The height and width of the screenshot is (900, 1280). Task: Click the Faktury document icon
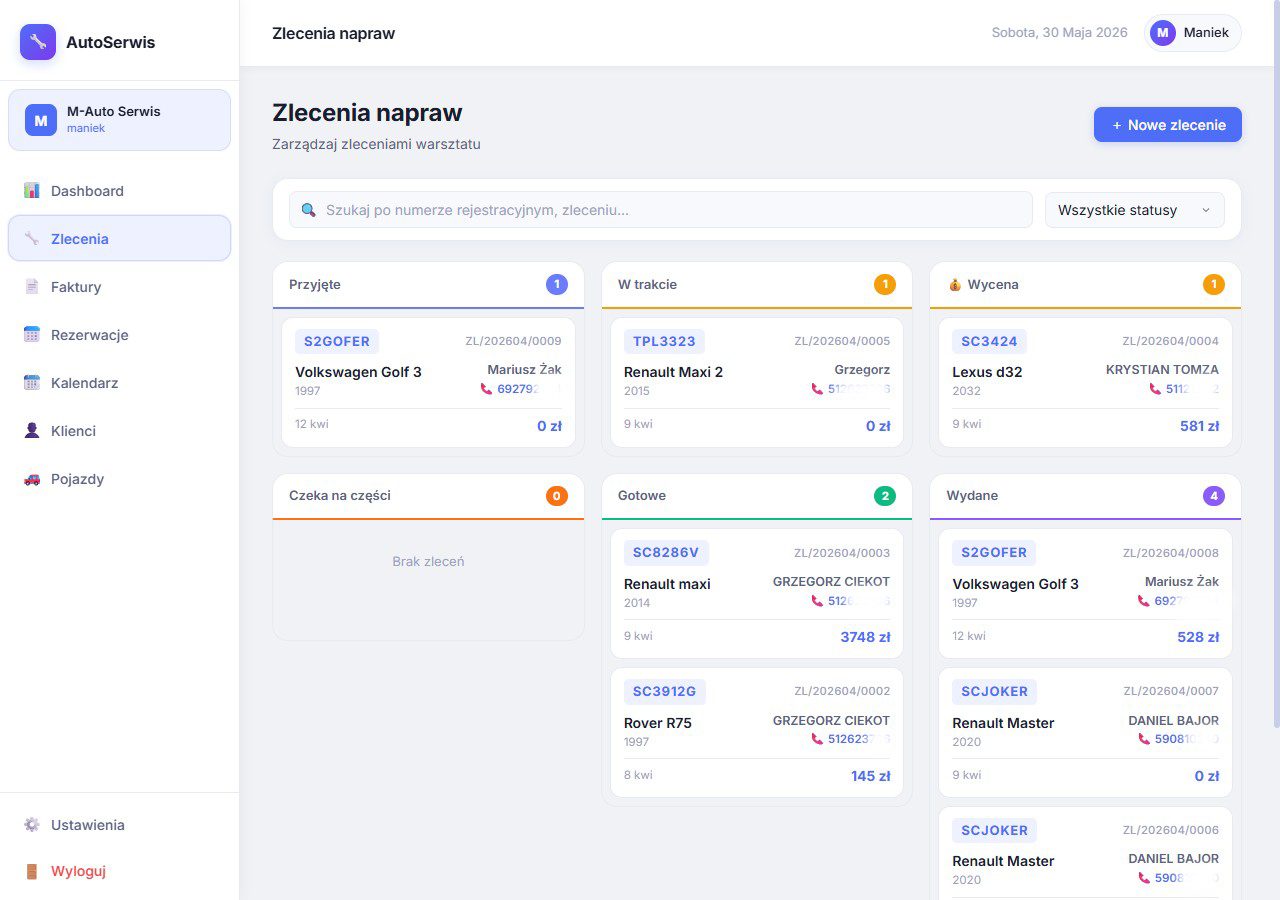(32, 287)
